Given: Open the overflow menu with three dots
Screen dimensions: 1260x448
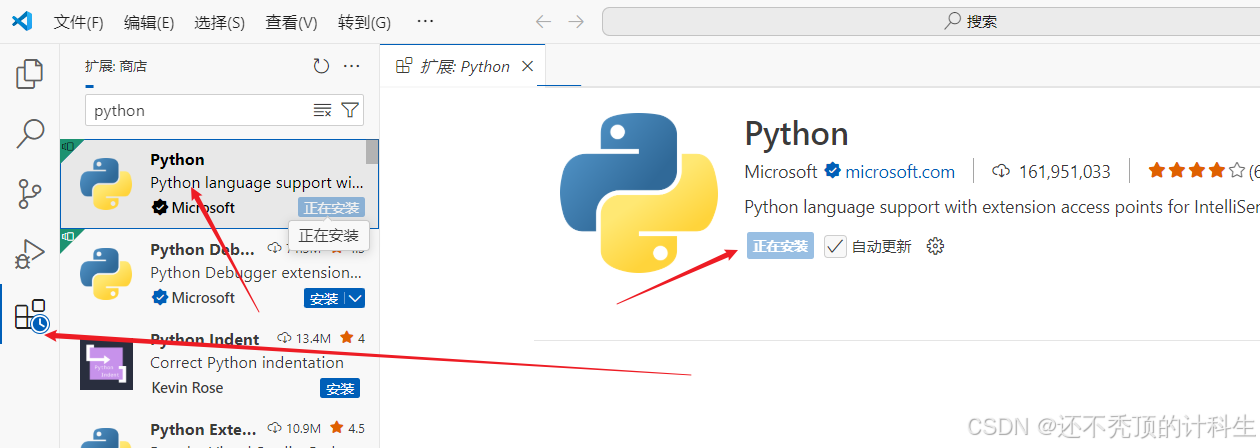Looking at the screenshot, I should click(x=425, y=22).
